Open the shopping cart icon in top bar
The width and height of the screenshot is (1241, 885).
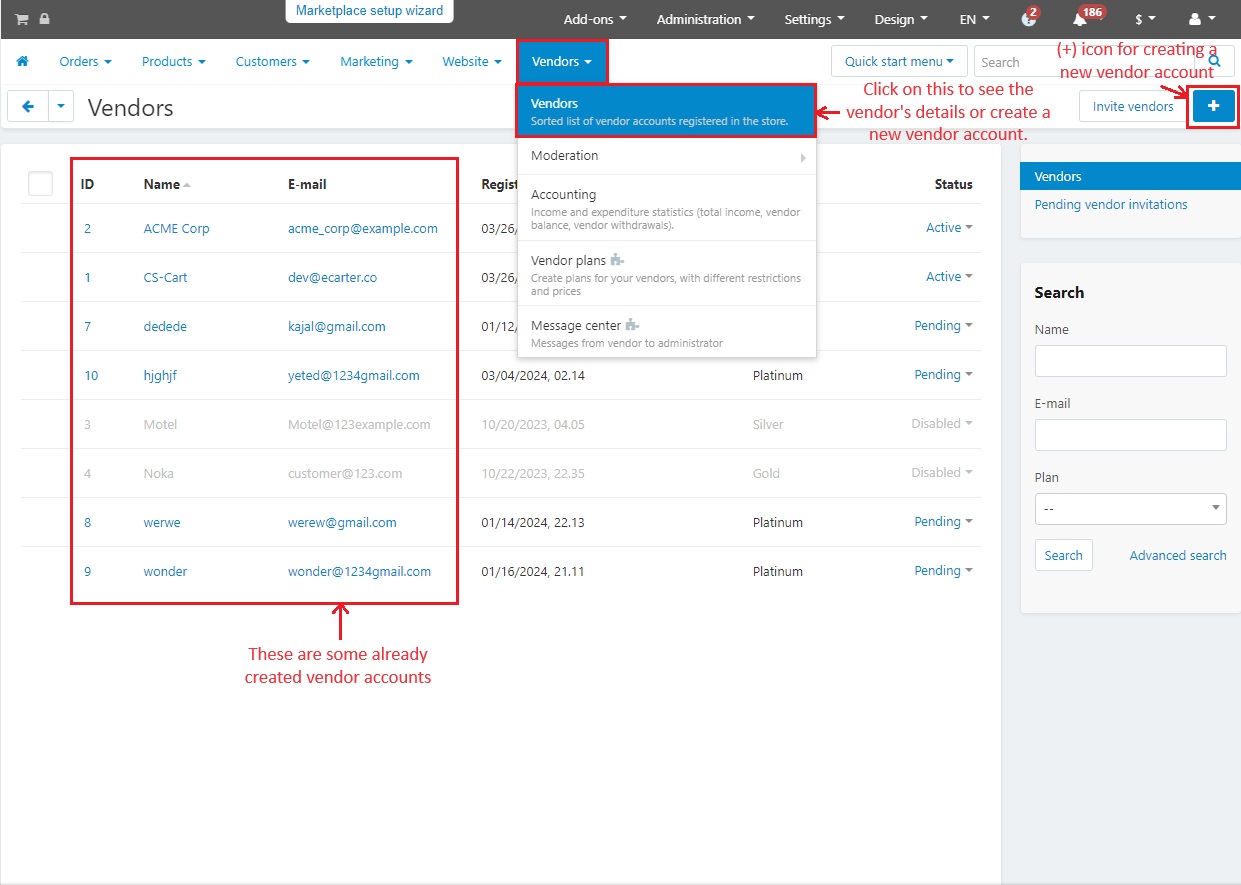21,19
